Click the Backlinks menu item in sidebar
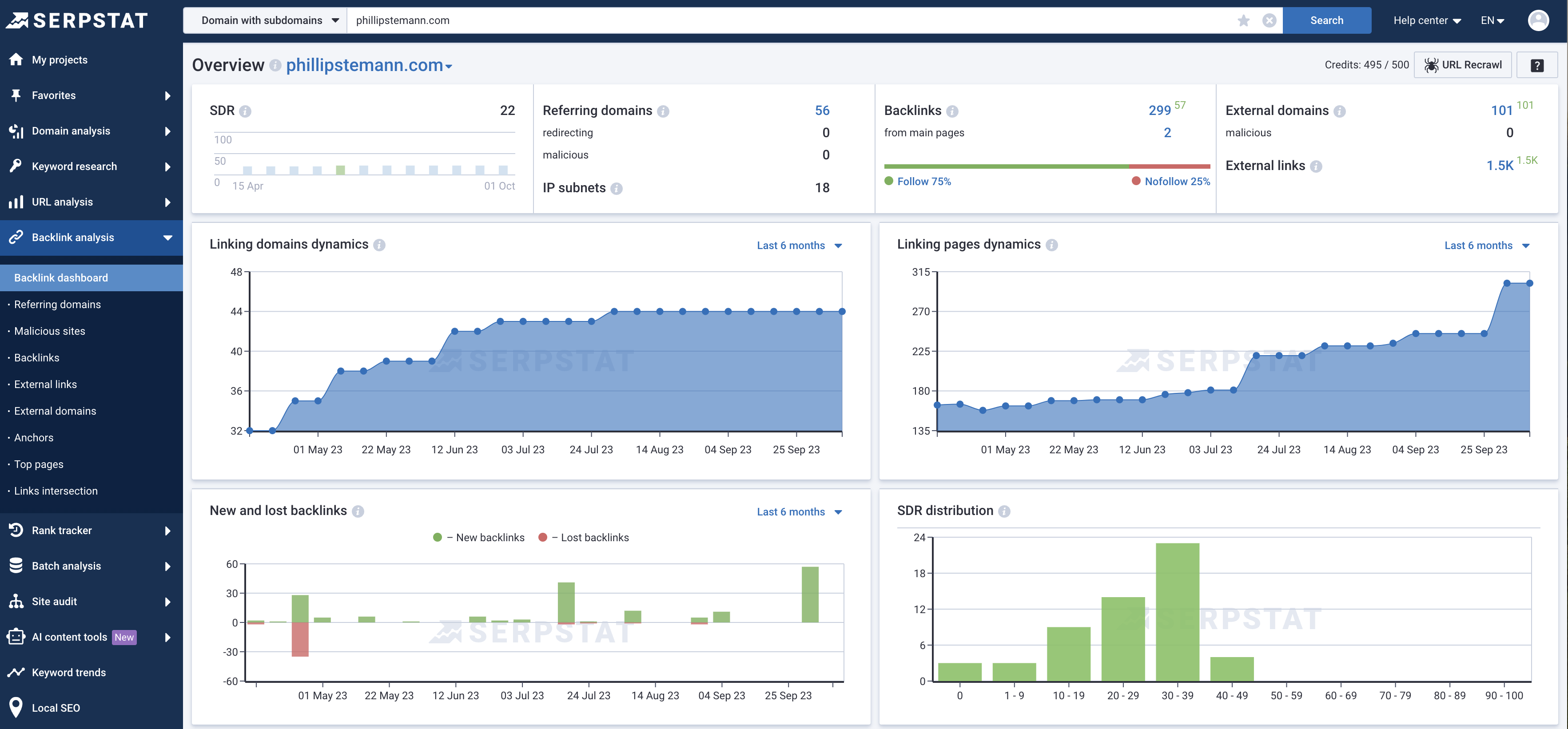The image size is (1568, 729). [36, 357]
